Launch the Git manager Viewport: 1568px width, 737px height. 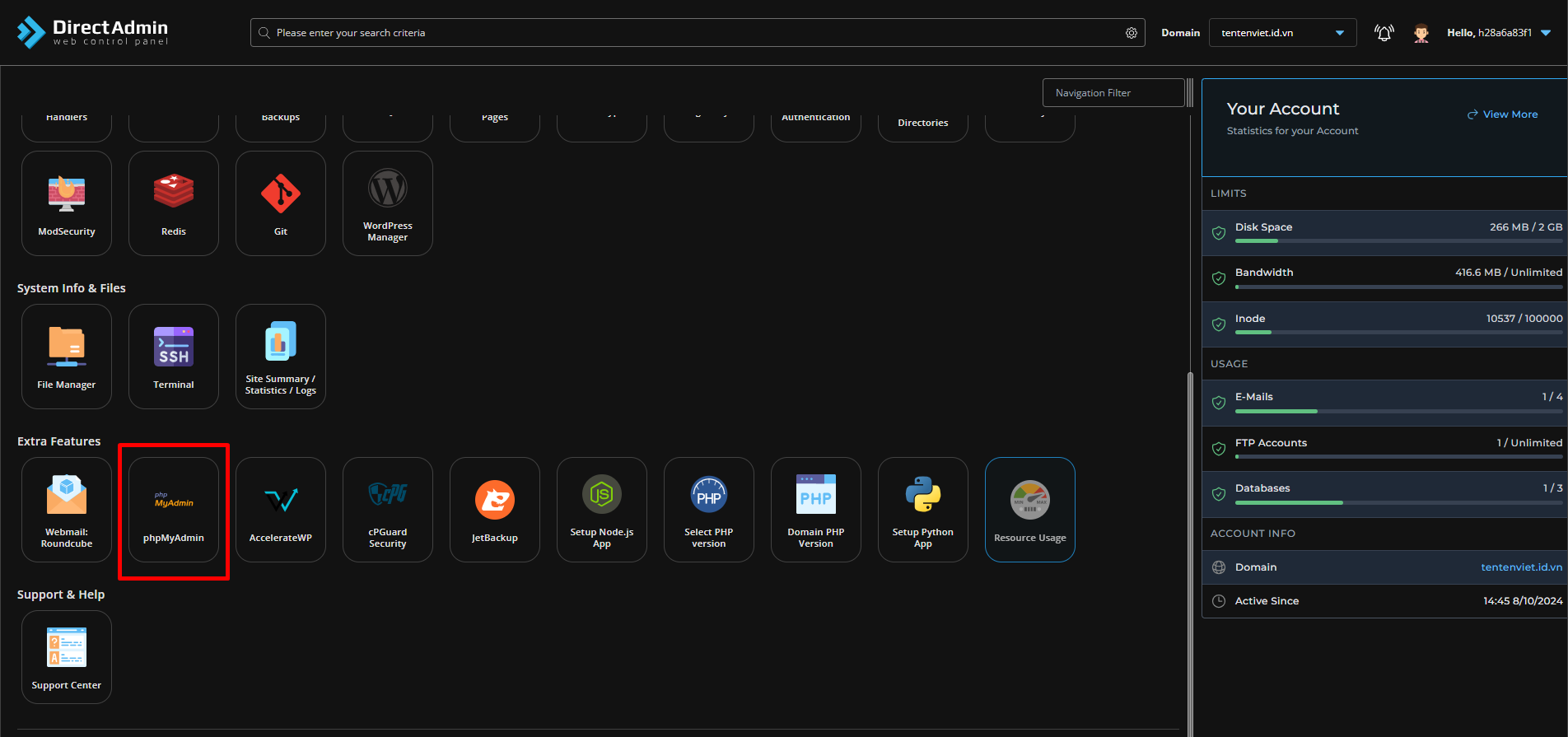pyautogui.click(x=281, y=203)
